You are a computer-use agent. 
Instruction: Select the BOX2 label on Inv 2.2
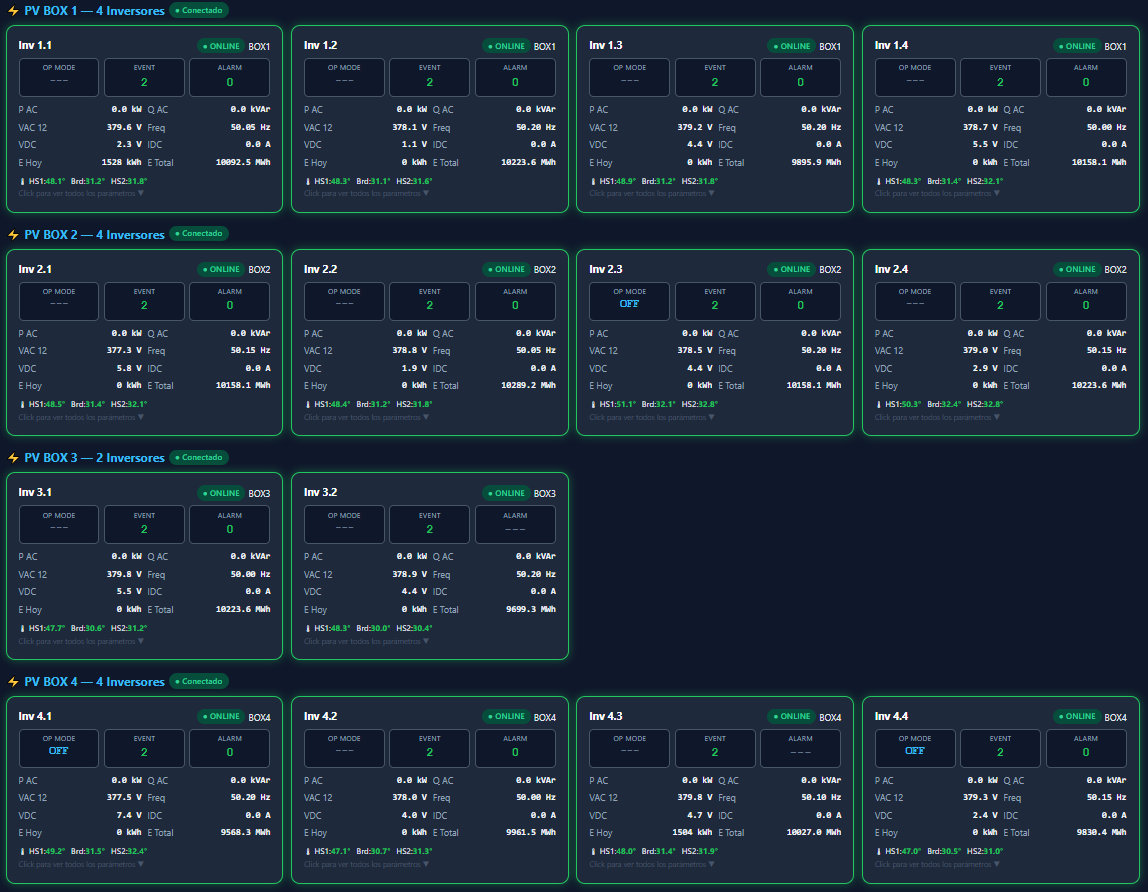click(543, 269)
